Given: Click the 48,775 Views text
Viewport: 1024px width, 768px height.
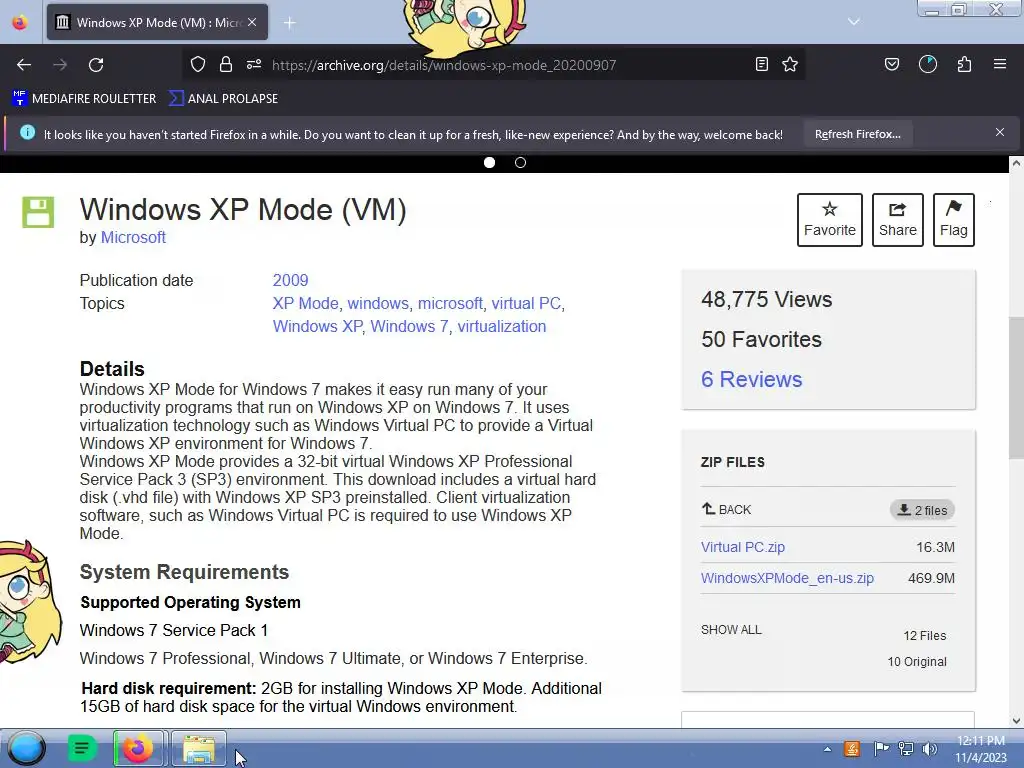Looking at the screenshot, I should (767, 299).
